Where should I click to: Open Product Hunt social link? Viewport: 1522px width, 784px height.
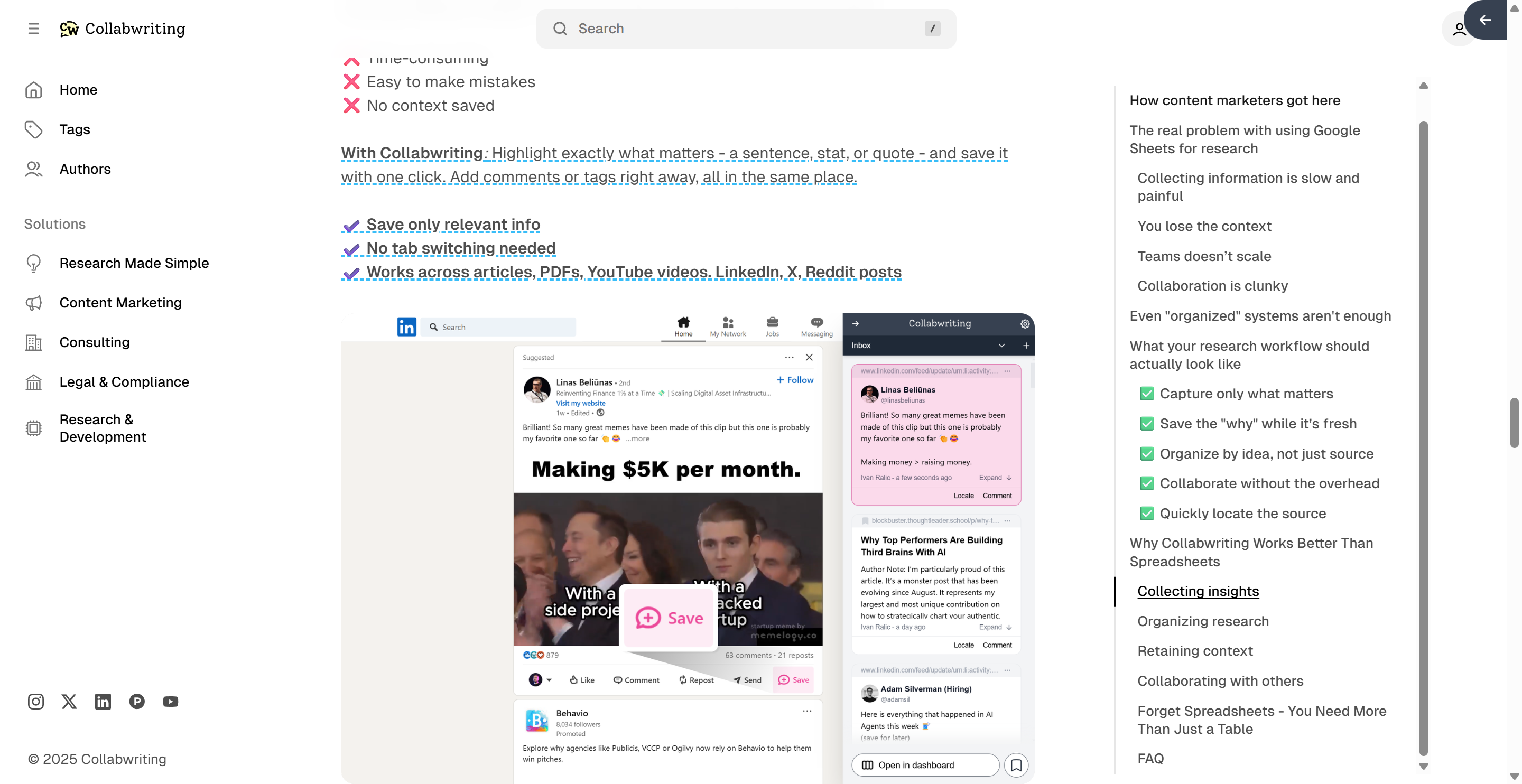click(x=136, y=701)
